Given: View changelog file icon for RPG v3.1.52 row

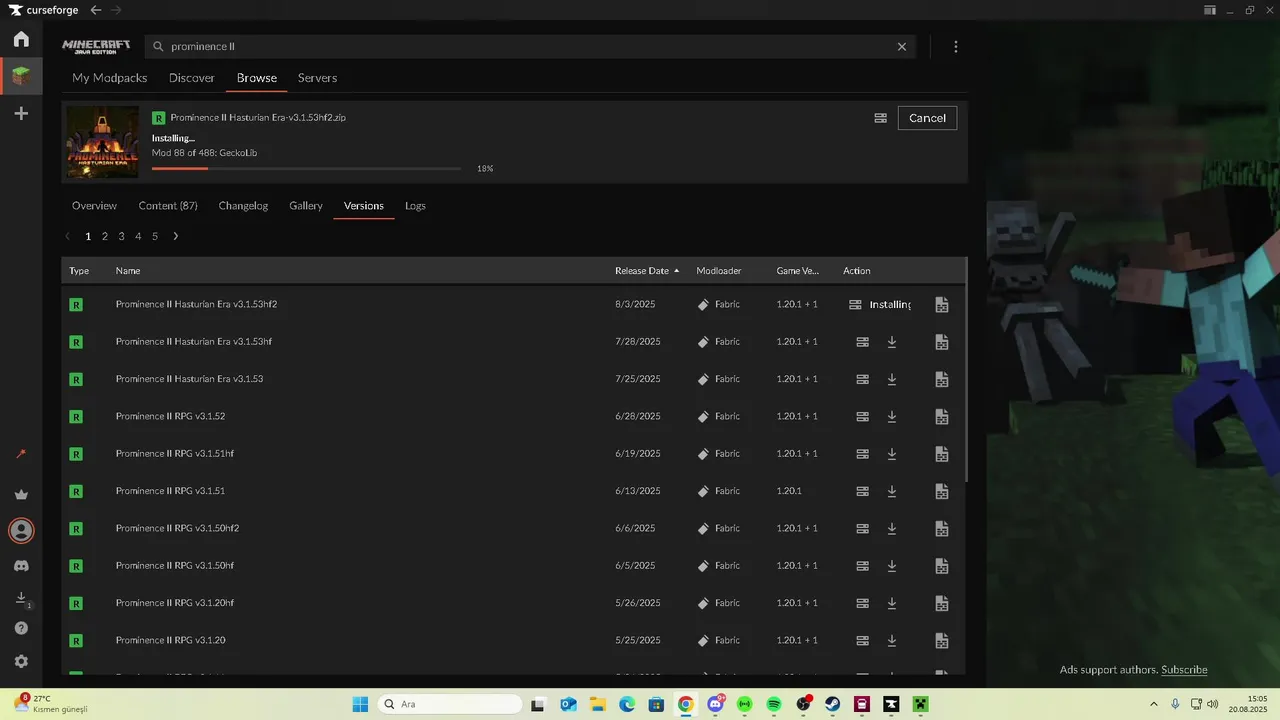Looking at the screenshot, I should tap(941, 416).
